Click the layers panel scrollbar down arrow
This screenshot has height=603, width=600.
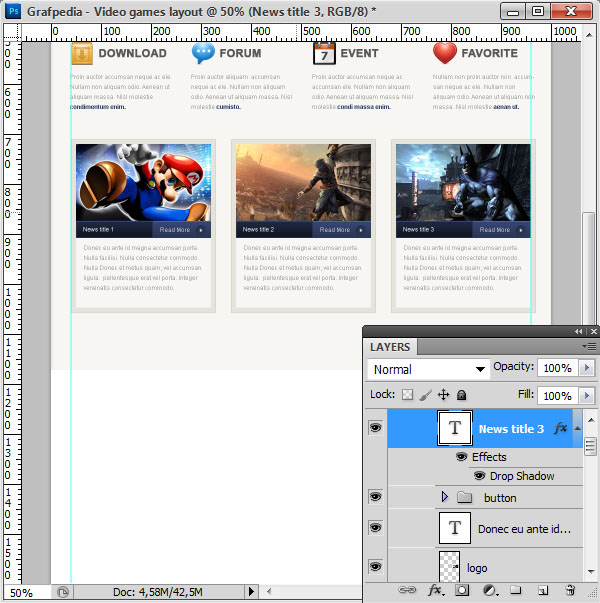591,572
